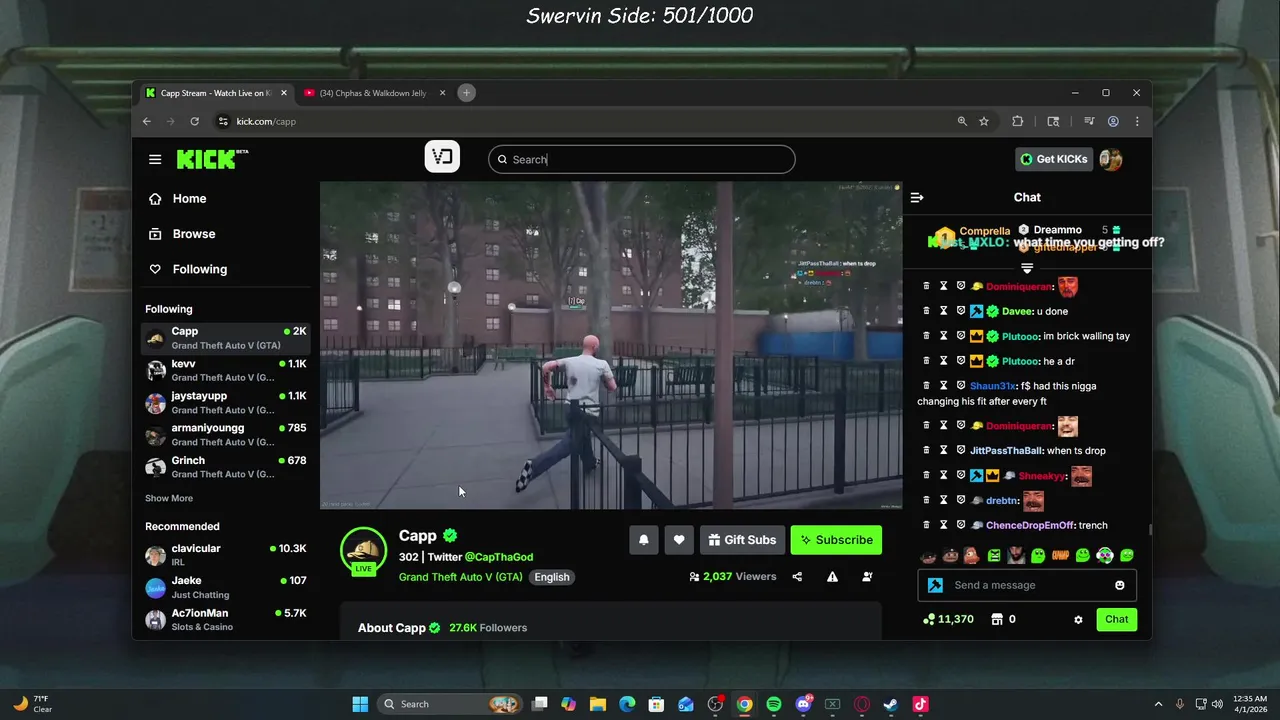The width and height of the screenshot is (1280, 720).
Task: Expand pinned message chevron in chat
Action: (x=1027, y=268)
